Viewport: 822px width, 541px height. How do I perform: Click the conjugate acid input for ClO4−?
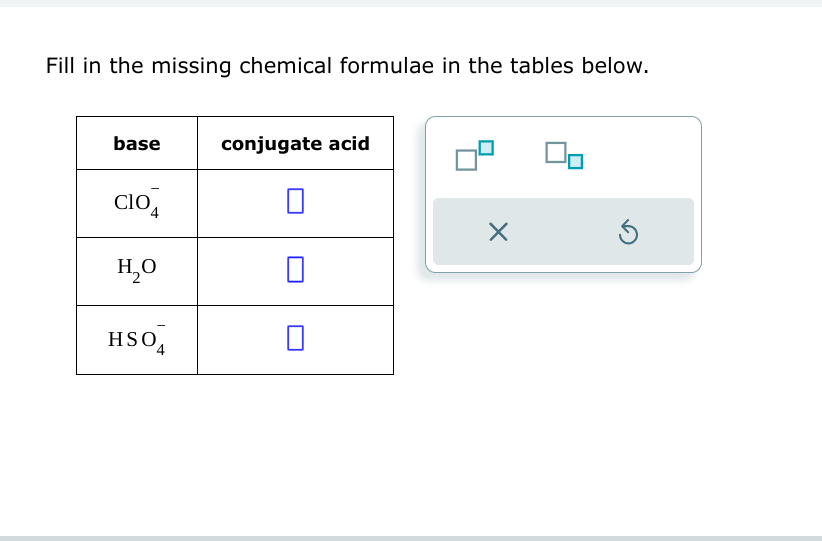(295, 201)
